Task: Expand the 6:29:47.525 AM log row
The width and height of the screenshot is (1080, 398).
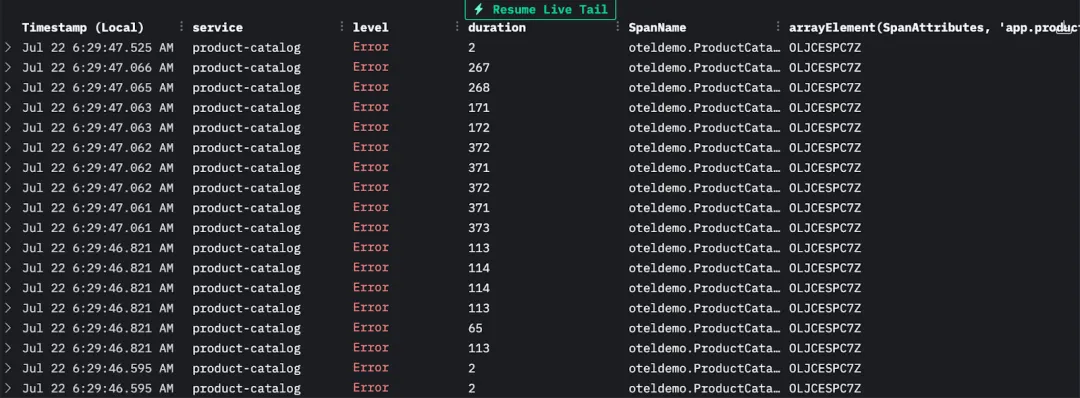Action: [x=8, y=48]
